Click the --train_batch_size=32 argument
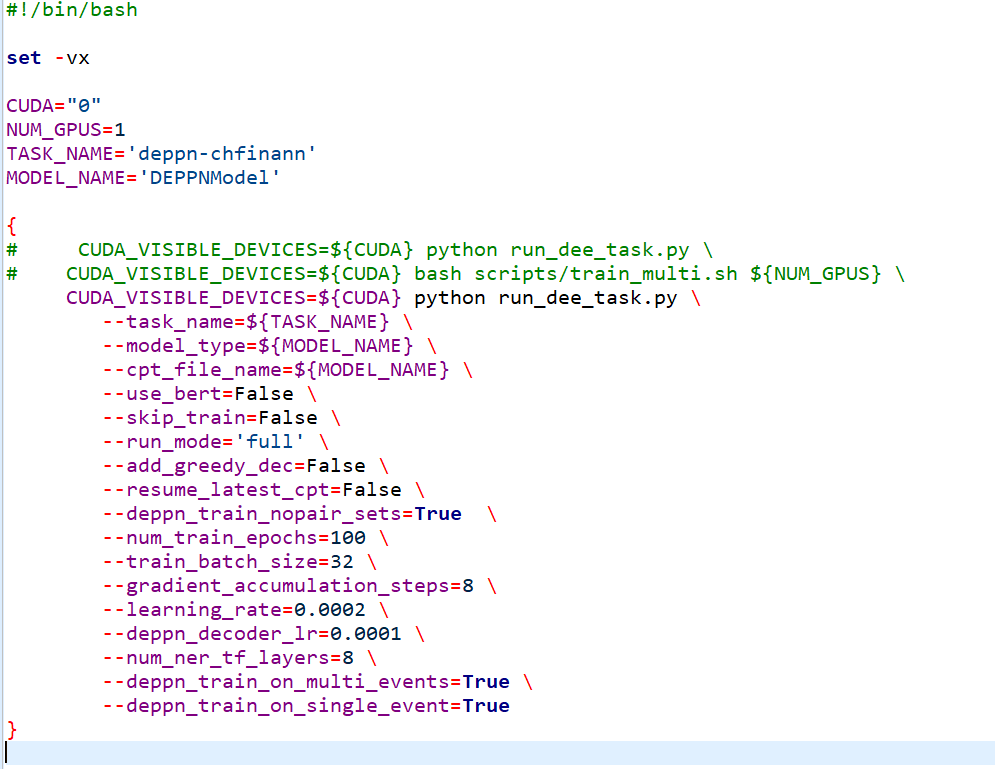This screenshot has height=769, width=995. pos(235,561)
